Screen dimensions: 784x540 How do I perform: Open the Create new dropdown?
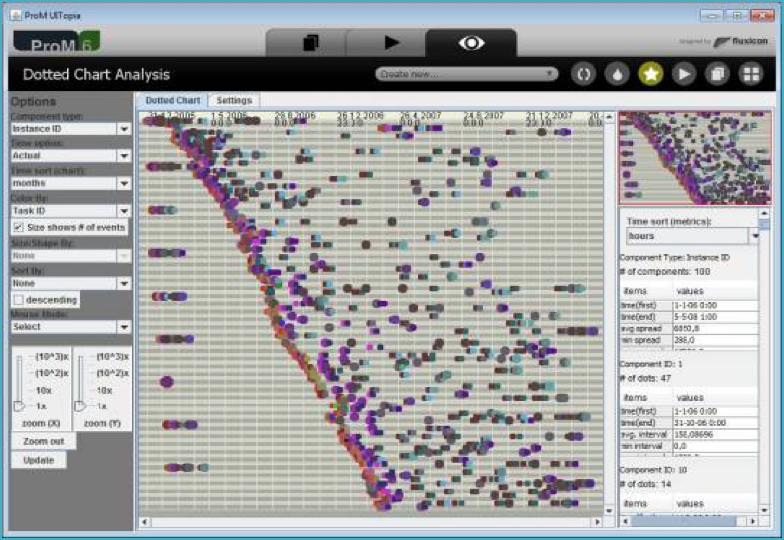coord(466,74)
